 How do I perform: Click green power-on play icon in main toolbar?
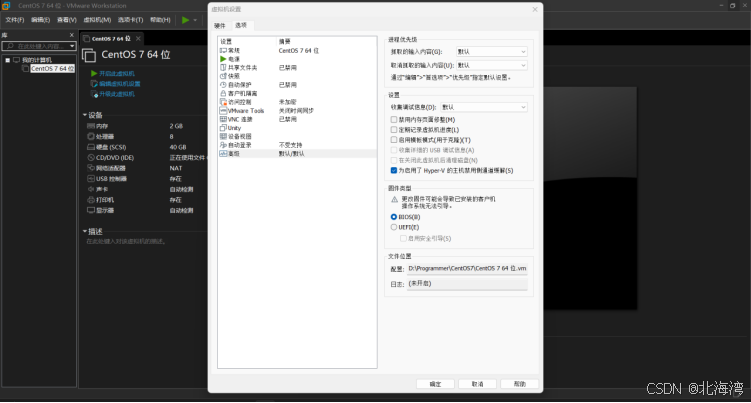pyautogui.click(x=185, y=20)
